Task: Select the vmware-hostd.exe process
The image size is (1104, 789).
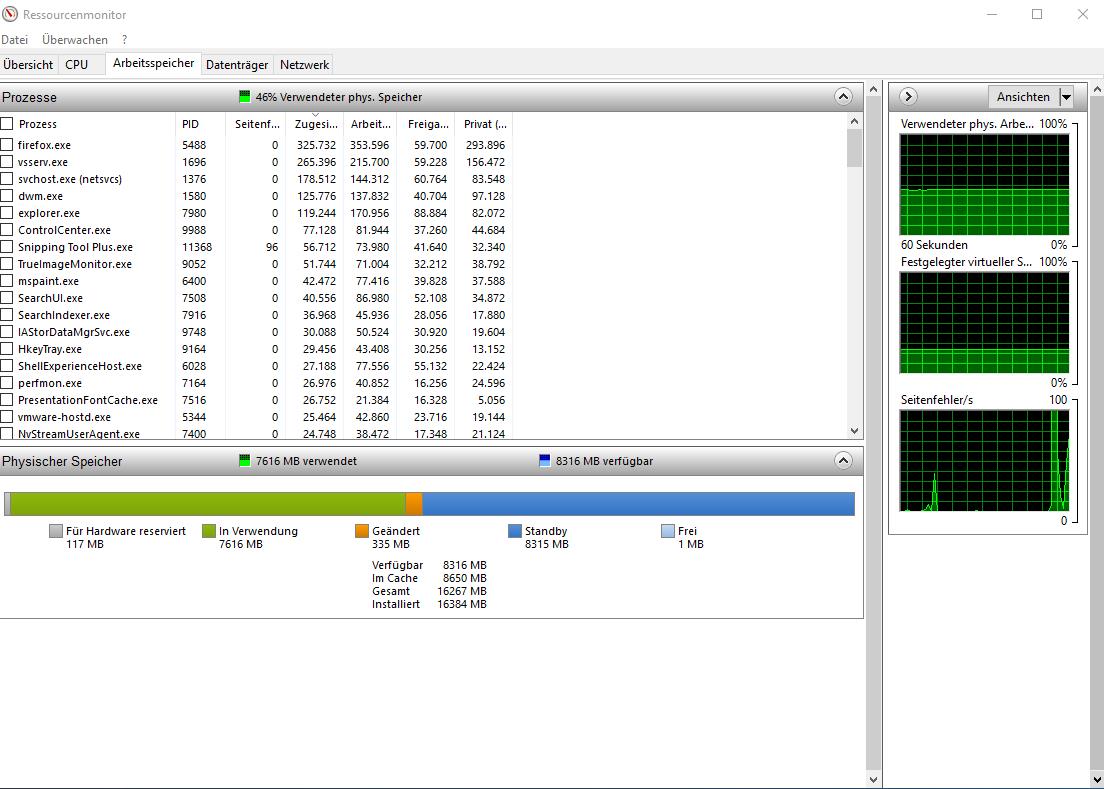Action: (x=64, y=417)
